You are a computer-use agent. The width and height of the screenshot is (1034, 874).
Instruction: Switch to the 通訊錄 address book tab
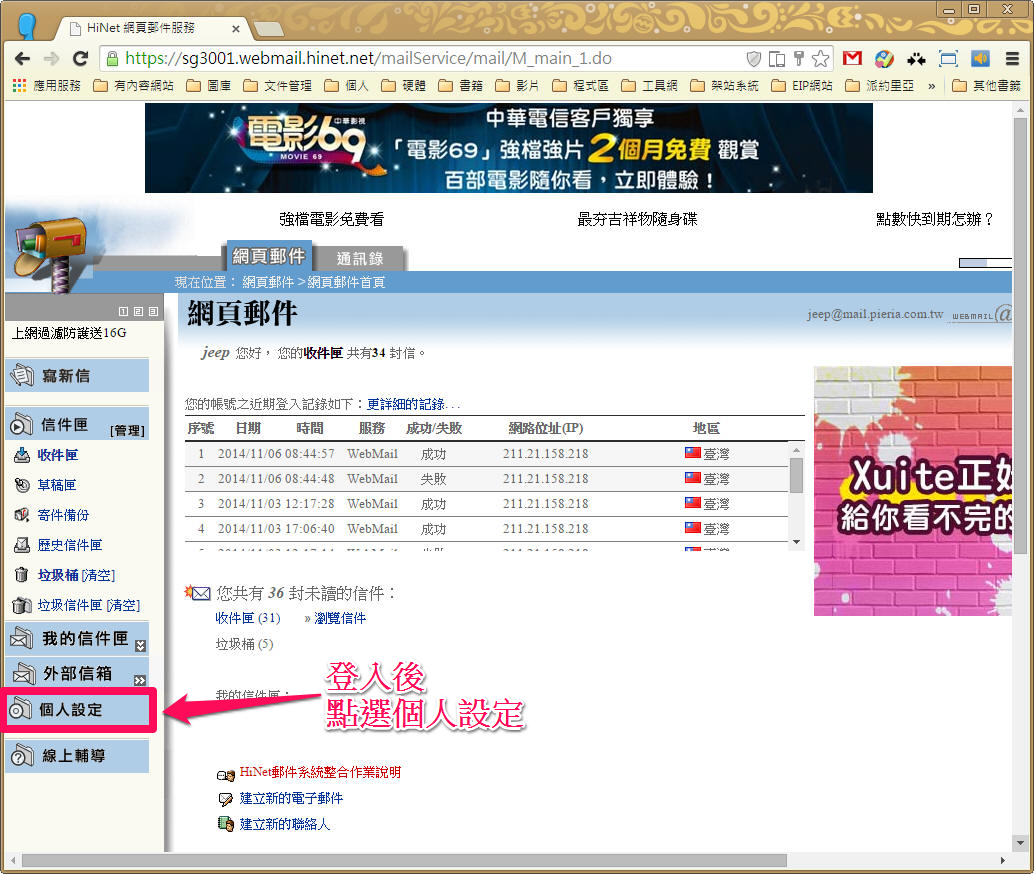[x=359, y=258]
